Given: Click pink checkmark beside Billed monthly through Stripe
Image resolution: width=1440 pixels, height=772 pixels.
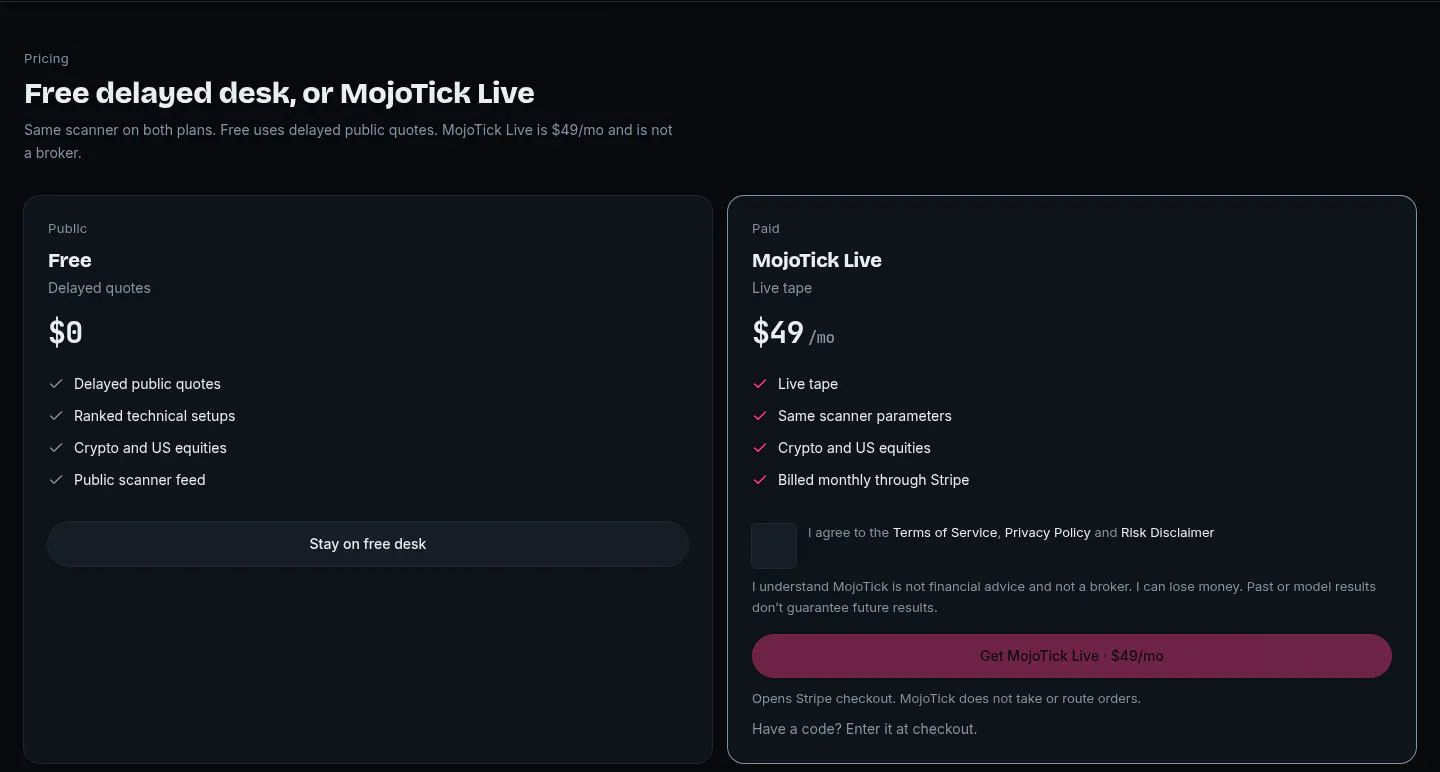Looking at the screenshot, I should (760, 480).
